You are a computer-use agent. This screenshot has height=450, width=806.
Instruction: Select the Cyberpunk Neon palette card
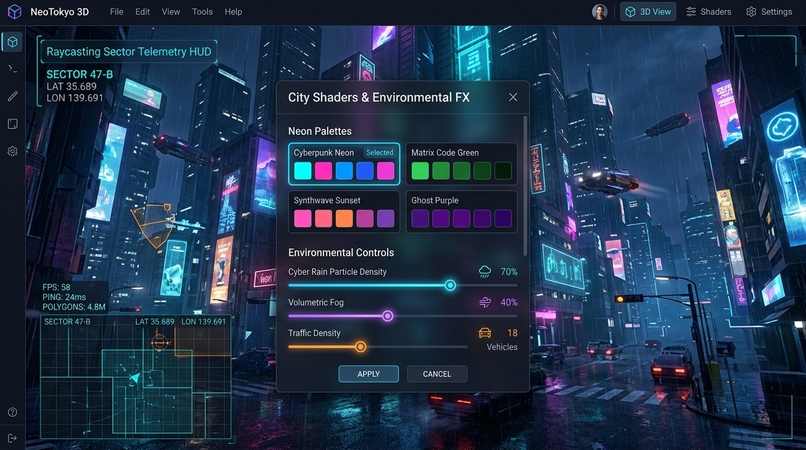(344, 164)
